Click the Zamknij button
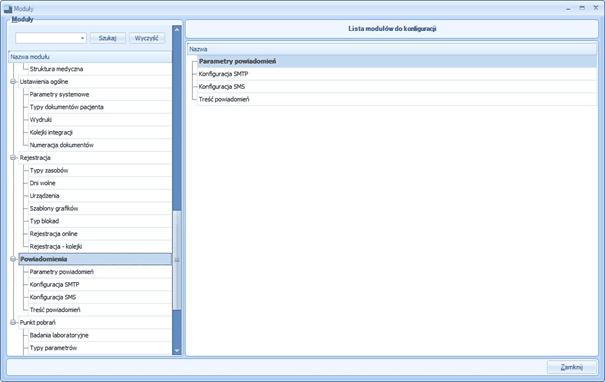Image resolution: width=605 pixels, height=382 pixels. 571,367
